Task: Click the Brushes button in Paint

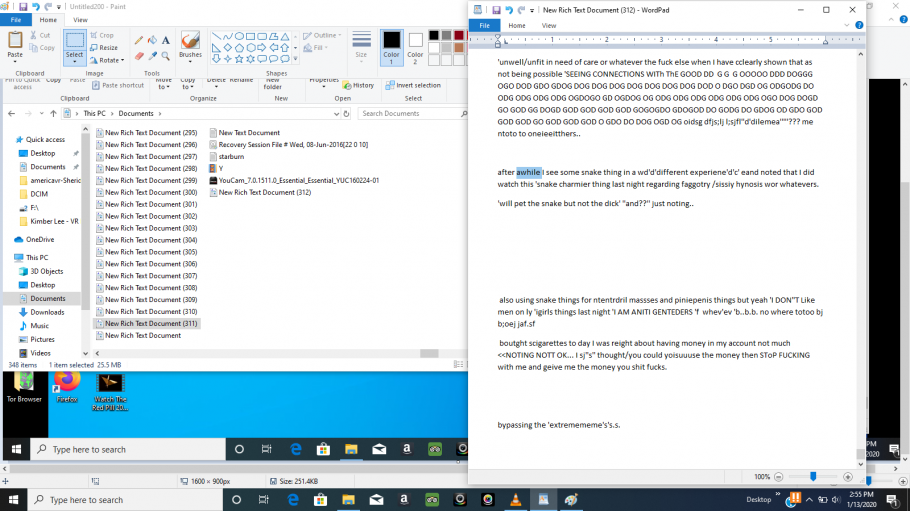Action: pyautogui.click(x=190, y=45)
